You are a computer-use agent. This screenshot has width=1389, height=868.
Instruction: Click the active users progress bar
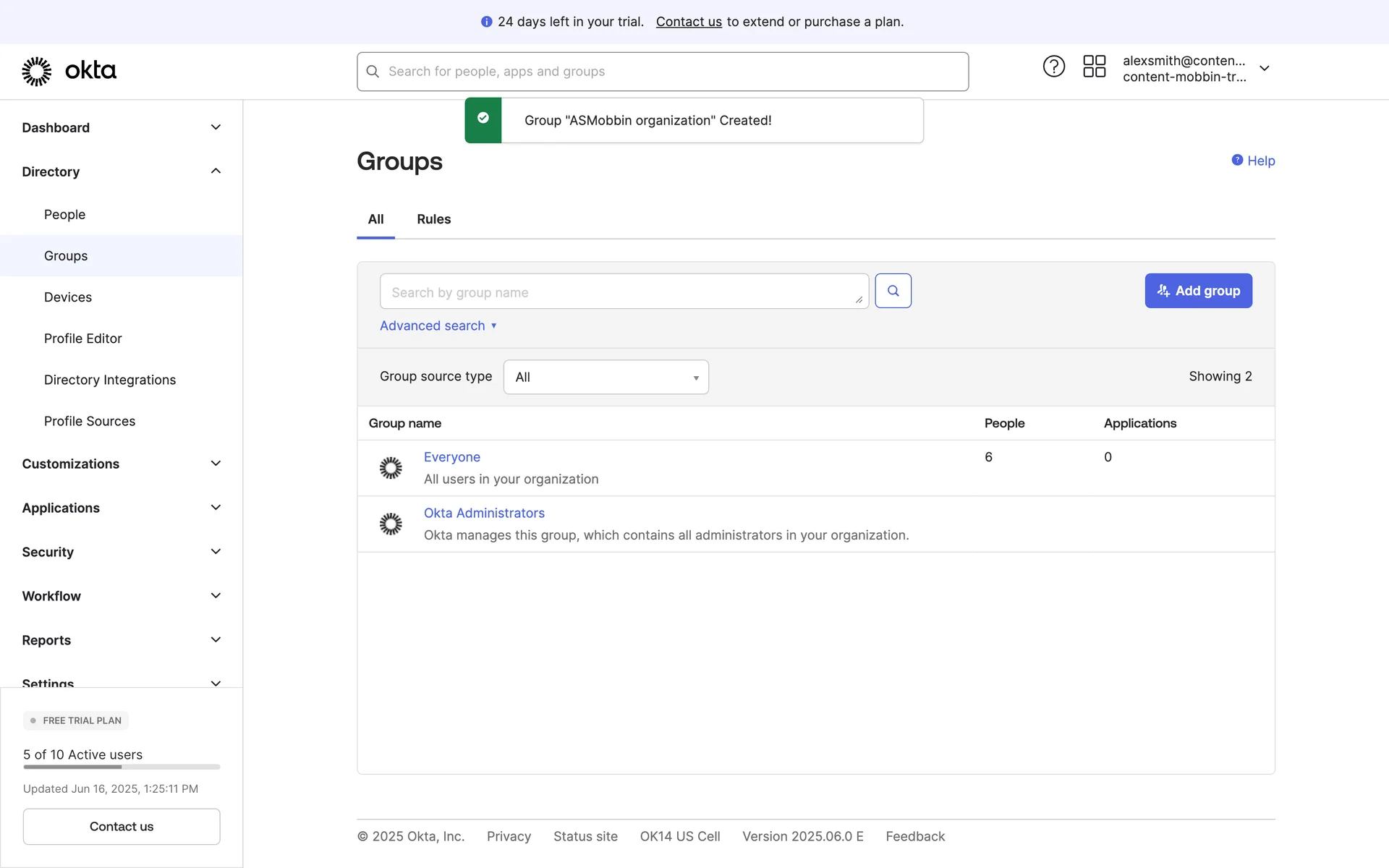tap(121, 767)
